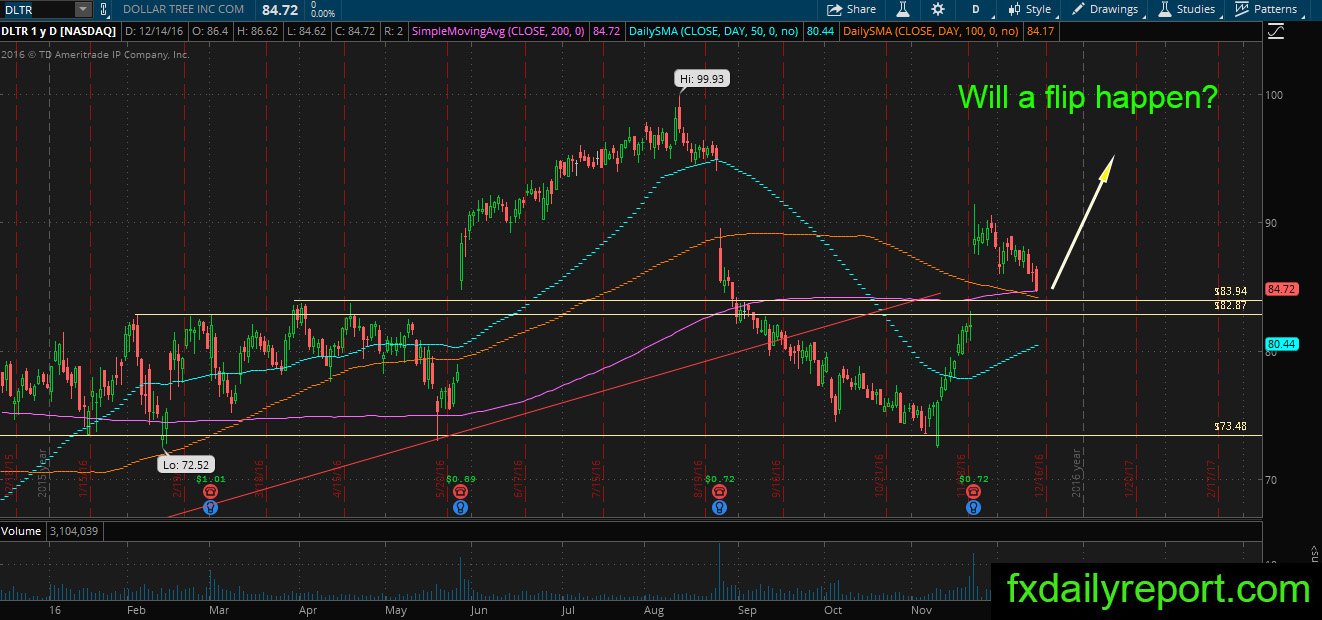
Task: Click the $1.01 earnings value
Action: click(x=210, y=479)
